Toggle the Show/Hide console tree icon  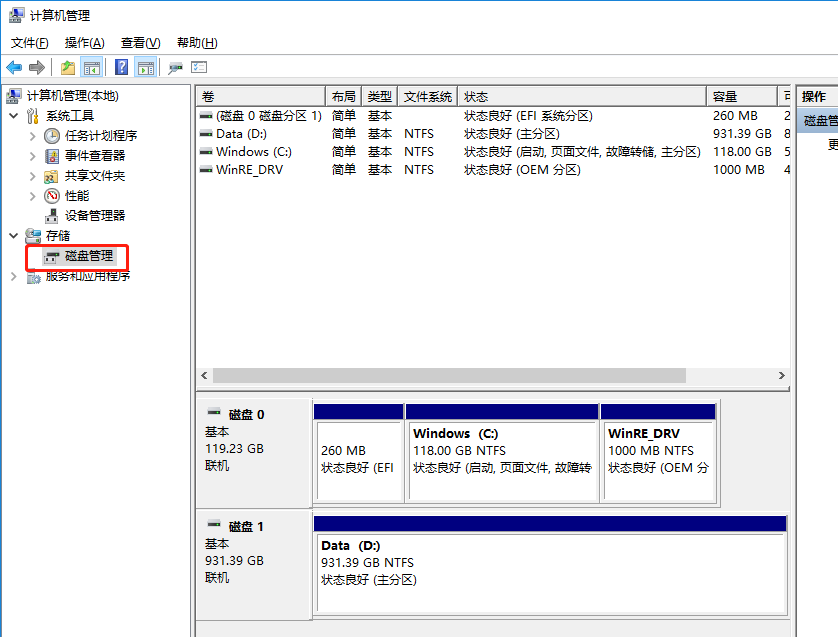91,68
